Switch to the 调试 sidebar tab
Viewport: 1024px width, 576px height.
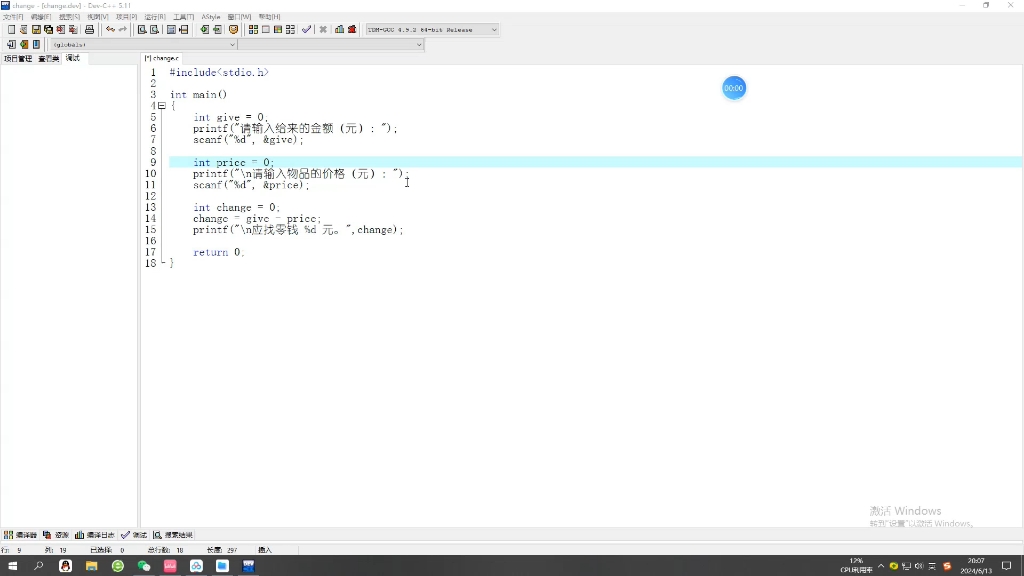click(x=72, y=58)
